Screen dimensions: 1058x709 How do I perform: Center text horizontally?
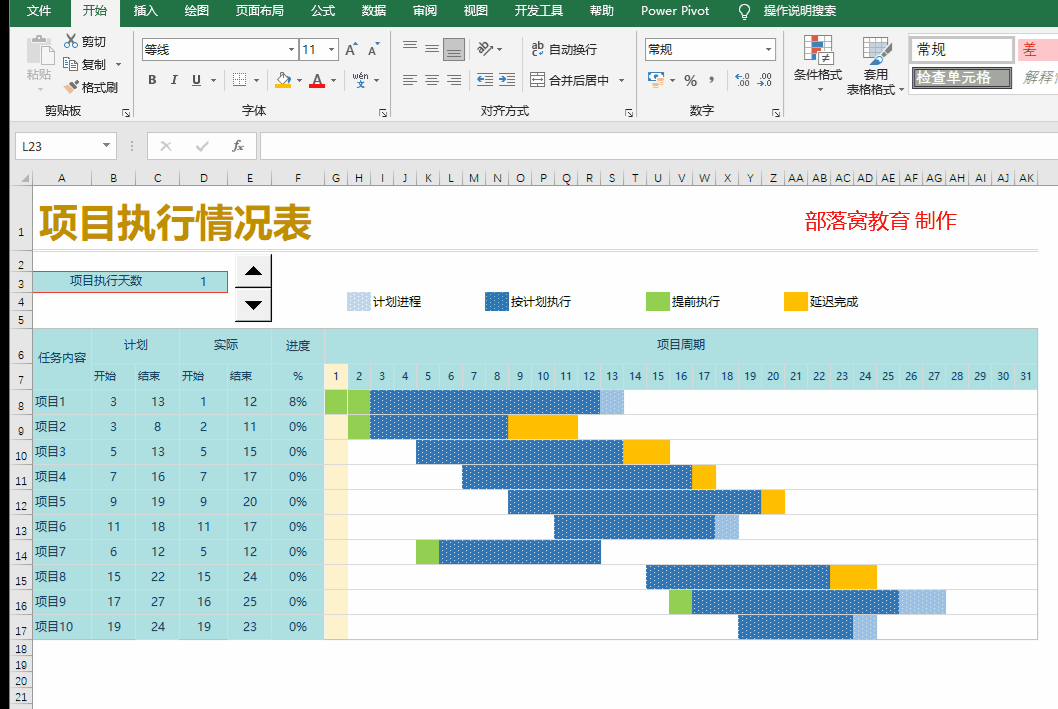[432, 80]
